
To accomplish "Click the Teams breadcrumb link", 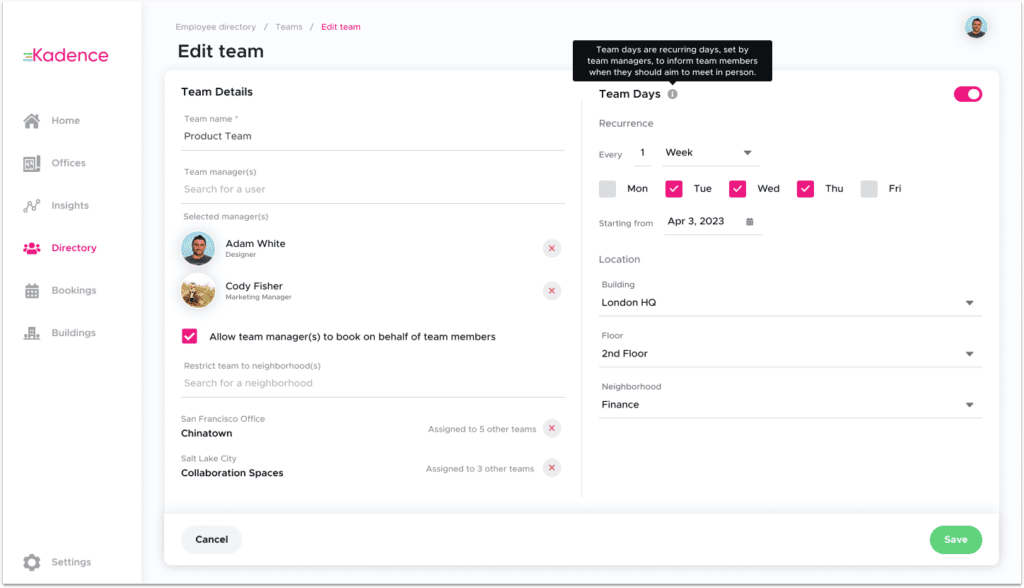I will pos(289,27).
